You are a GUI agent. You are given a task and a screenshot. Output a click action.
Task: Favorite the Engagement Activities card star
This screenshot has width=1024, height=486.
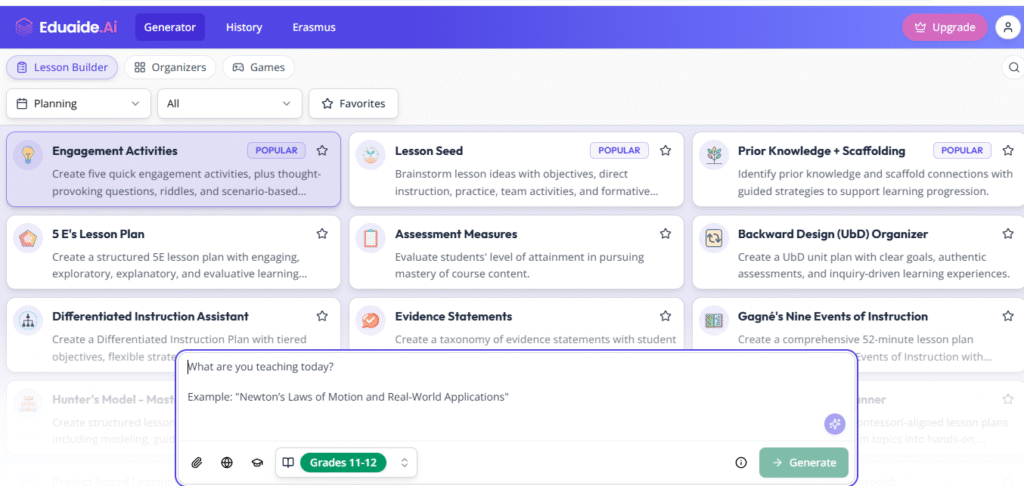tap(322, 151)
